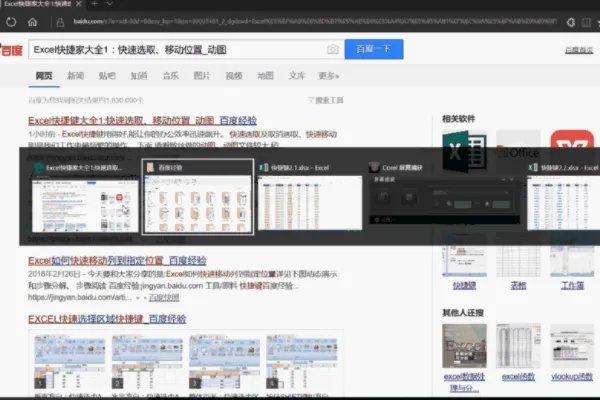The height and width of the screenshot is (400, 600).
Task: Click result thumbnail numbered 2
Action: tap(147, 362)
